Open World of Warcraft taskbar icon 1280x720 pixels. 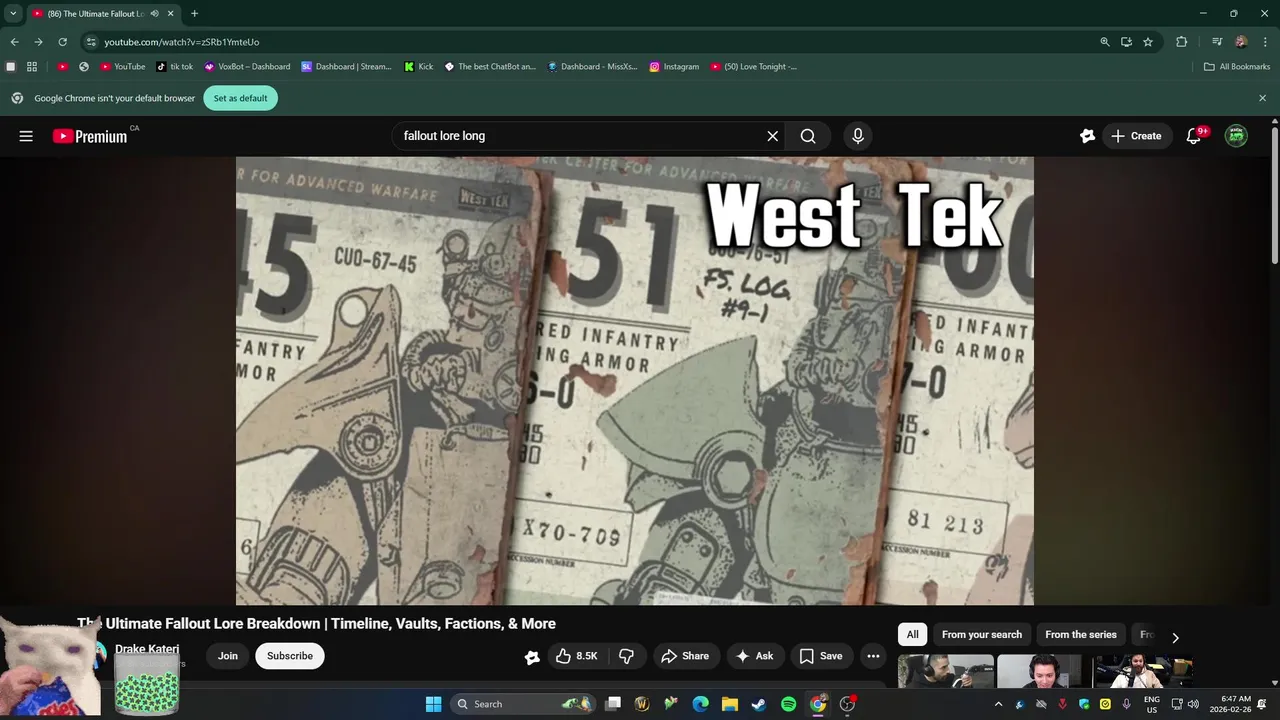[x=642, y=704]
